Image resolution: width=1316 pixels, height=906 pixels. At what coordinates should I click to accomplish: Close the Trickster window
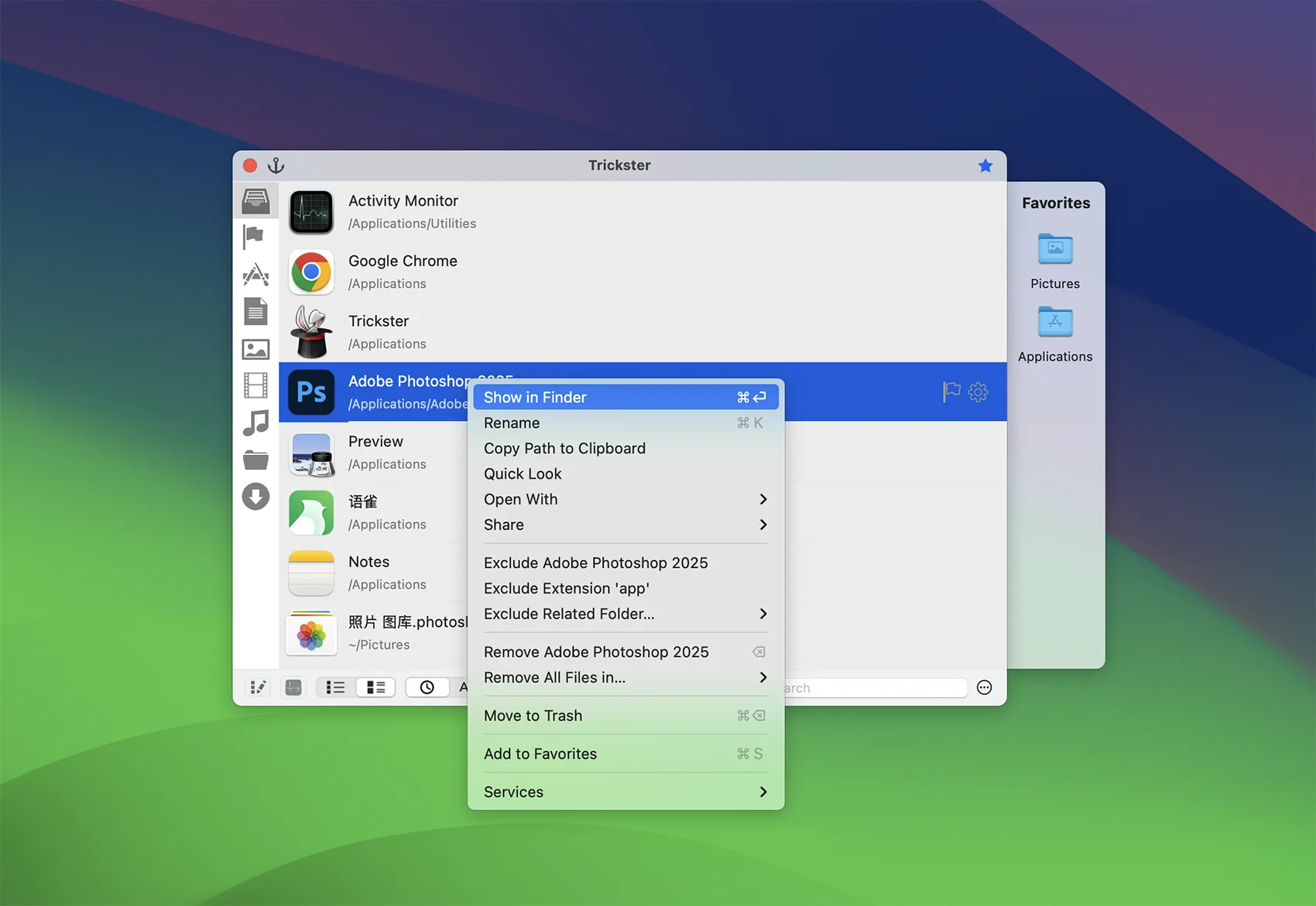click(x=250, y=166)
